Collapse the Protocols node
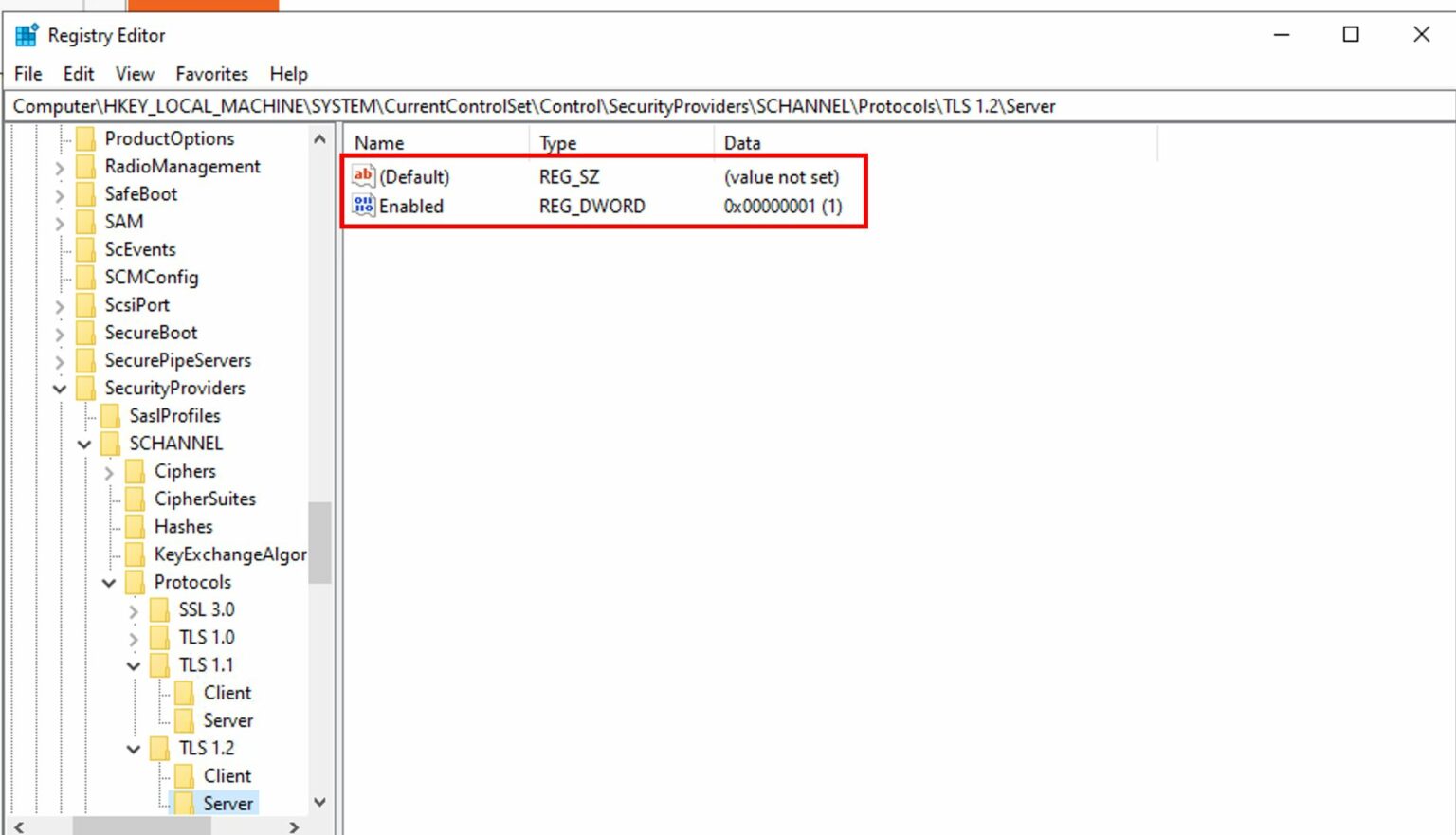1456x835 pixels. pos(108,582)
